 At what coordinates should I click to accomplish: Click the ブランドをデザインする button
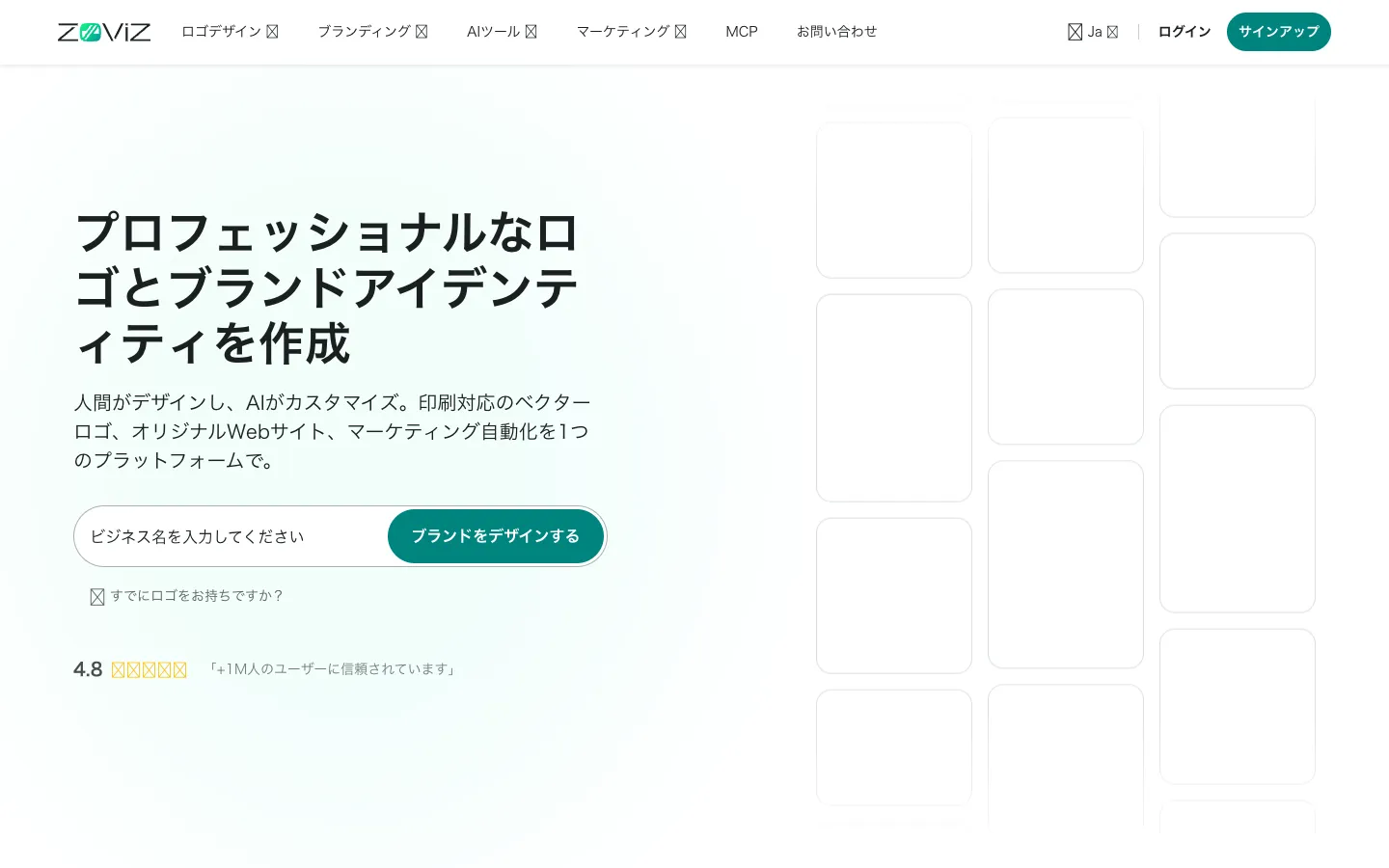(496, 536)
